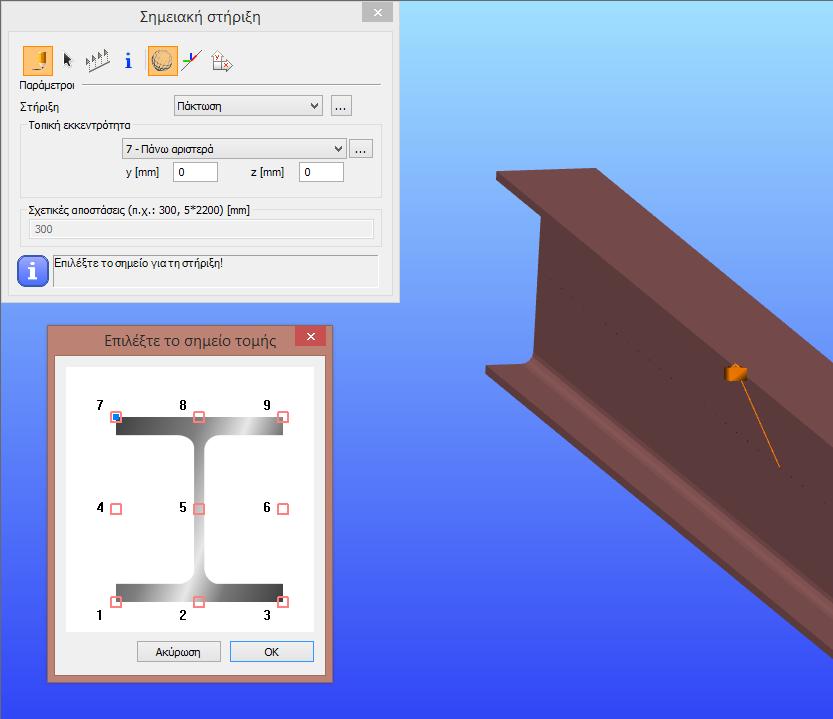Focus the z [mm] input field

321,172
